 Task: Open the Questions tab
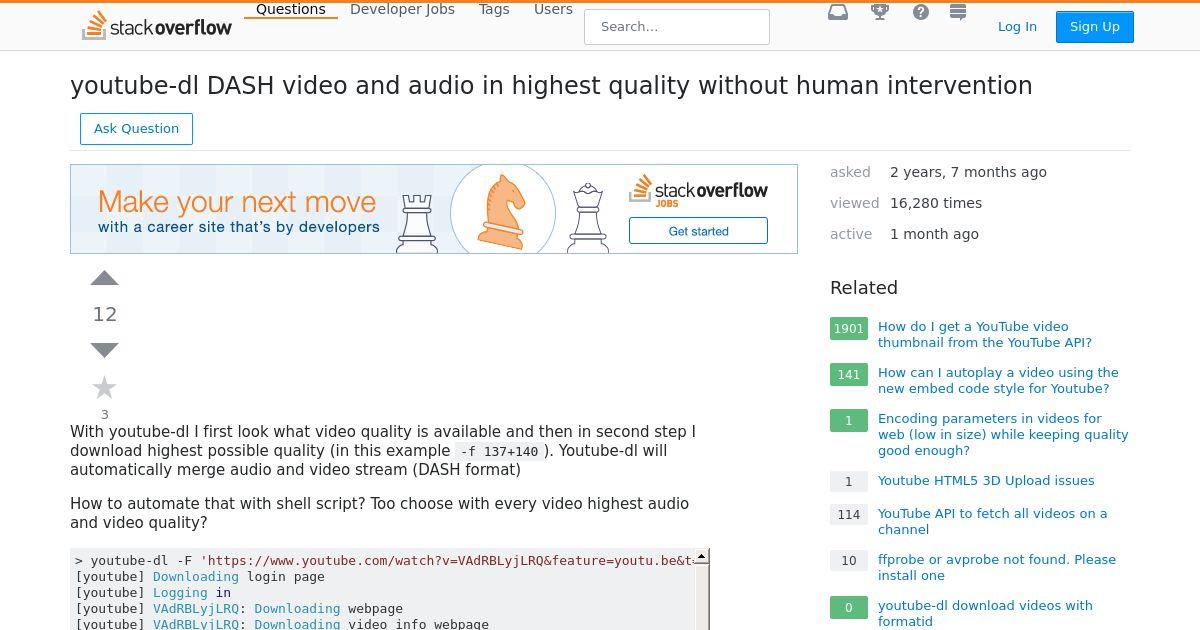[x=291, y=9]
